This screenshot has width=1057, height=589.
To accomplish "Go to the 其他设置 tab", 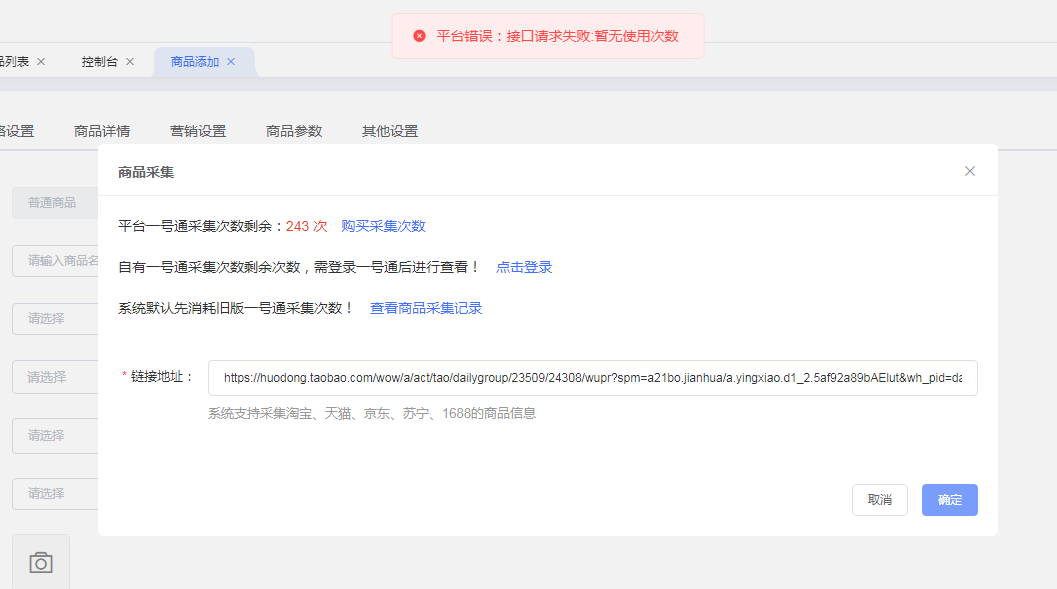I will [390, 131].
